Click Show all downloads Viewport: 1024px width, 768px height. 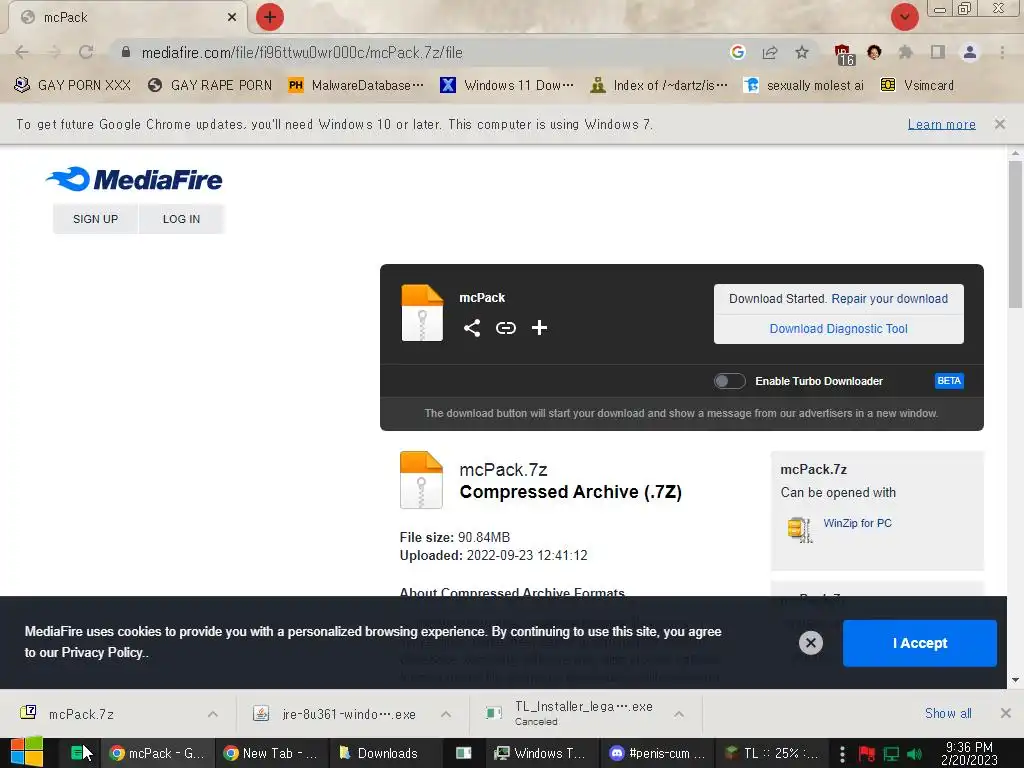tap(948, 713)
